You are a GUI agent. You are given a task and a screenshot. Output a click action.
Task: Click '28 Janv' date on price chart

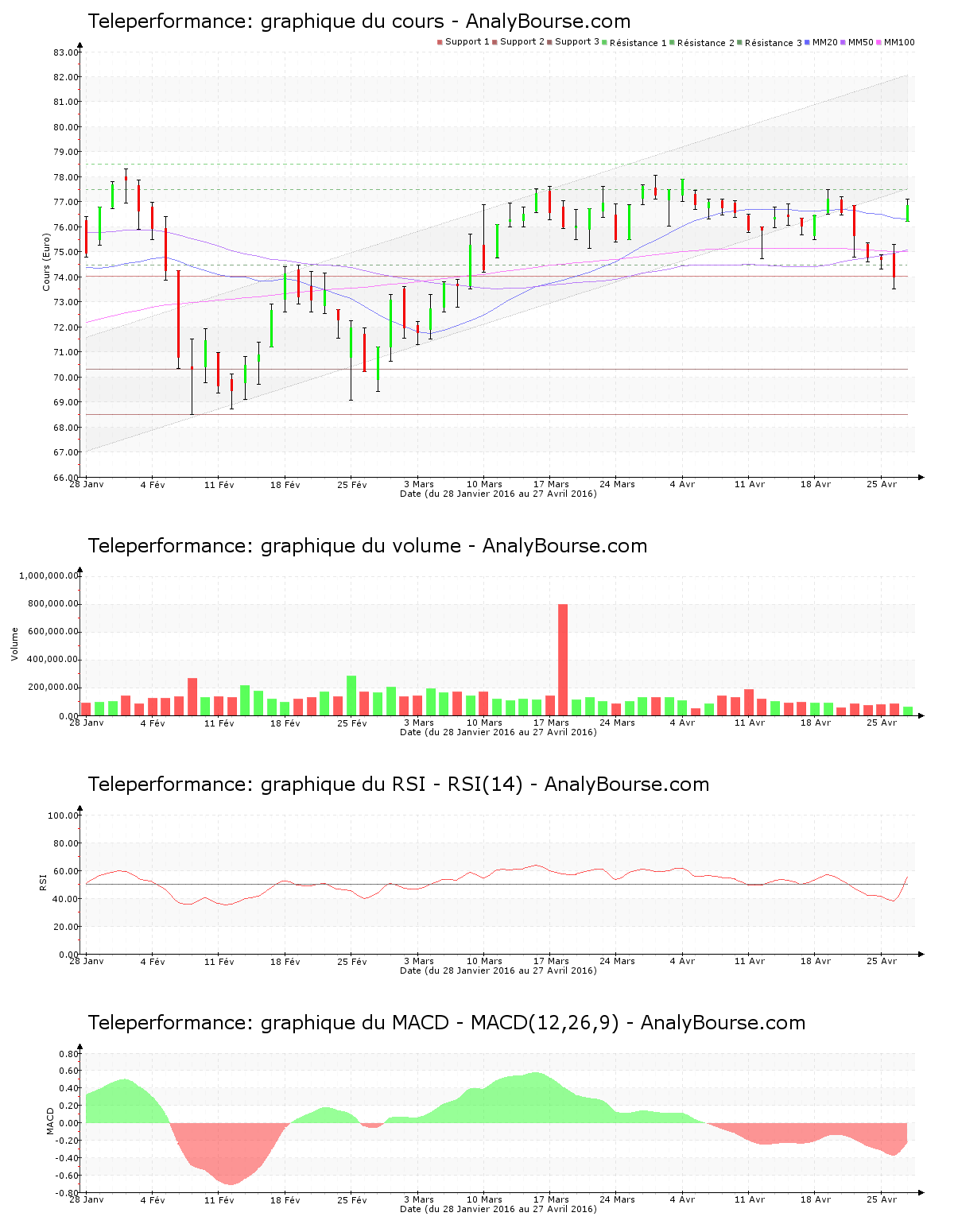tap(87, 484)
